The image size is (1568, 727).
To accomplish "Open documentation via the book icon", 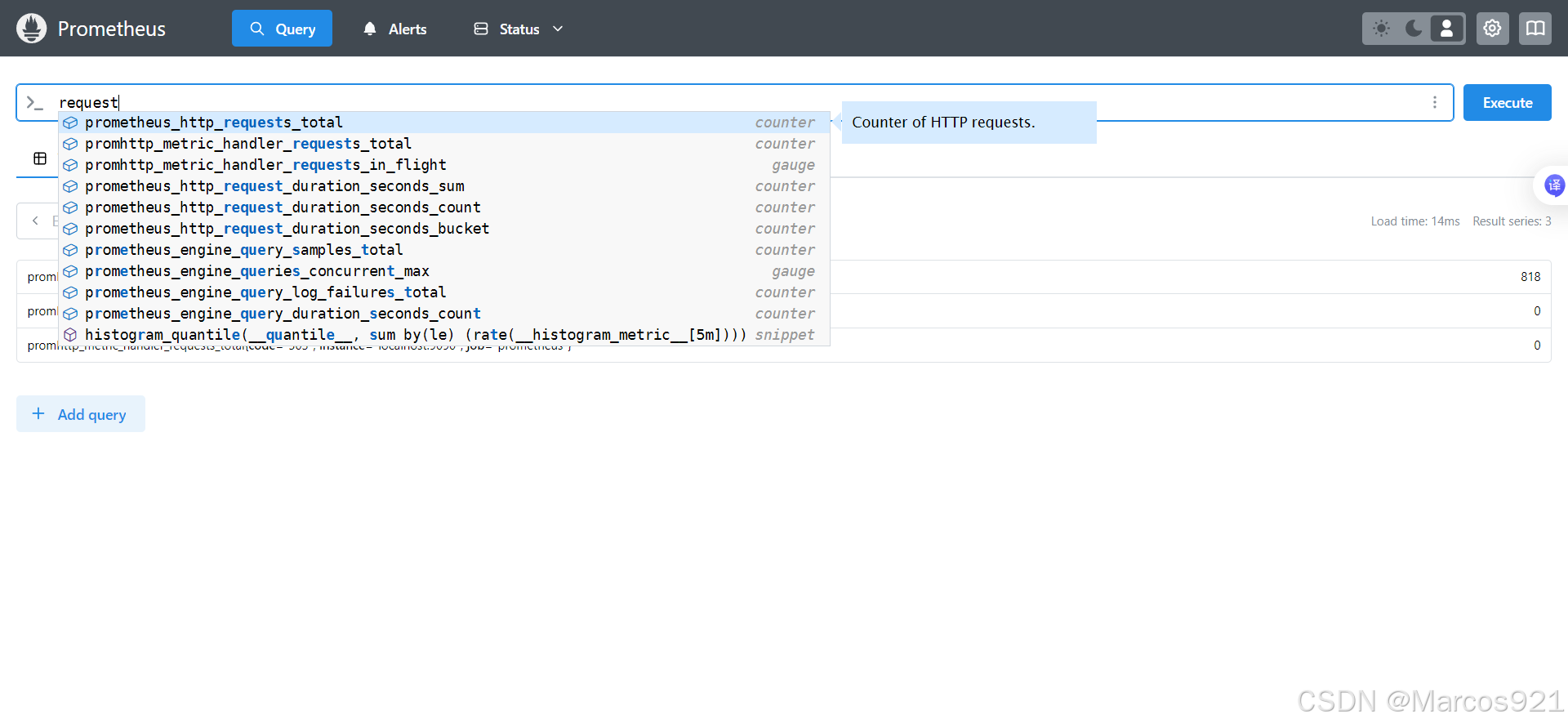I will [1535, 29].
